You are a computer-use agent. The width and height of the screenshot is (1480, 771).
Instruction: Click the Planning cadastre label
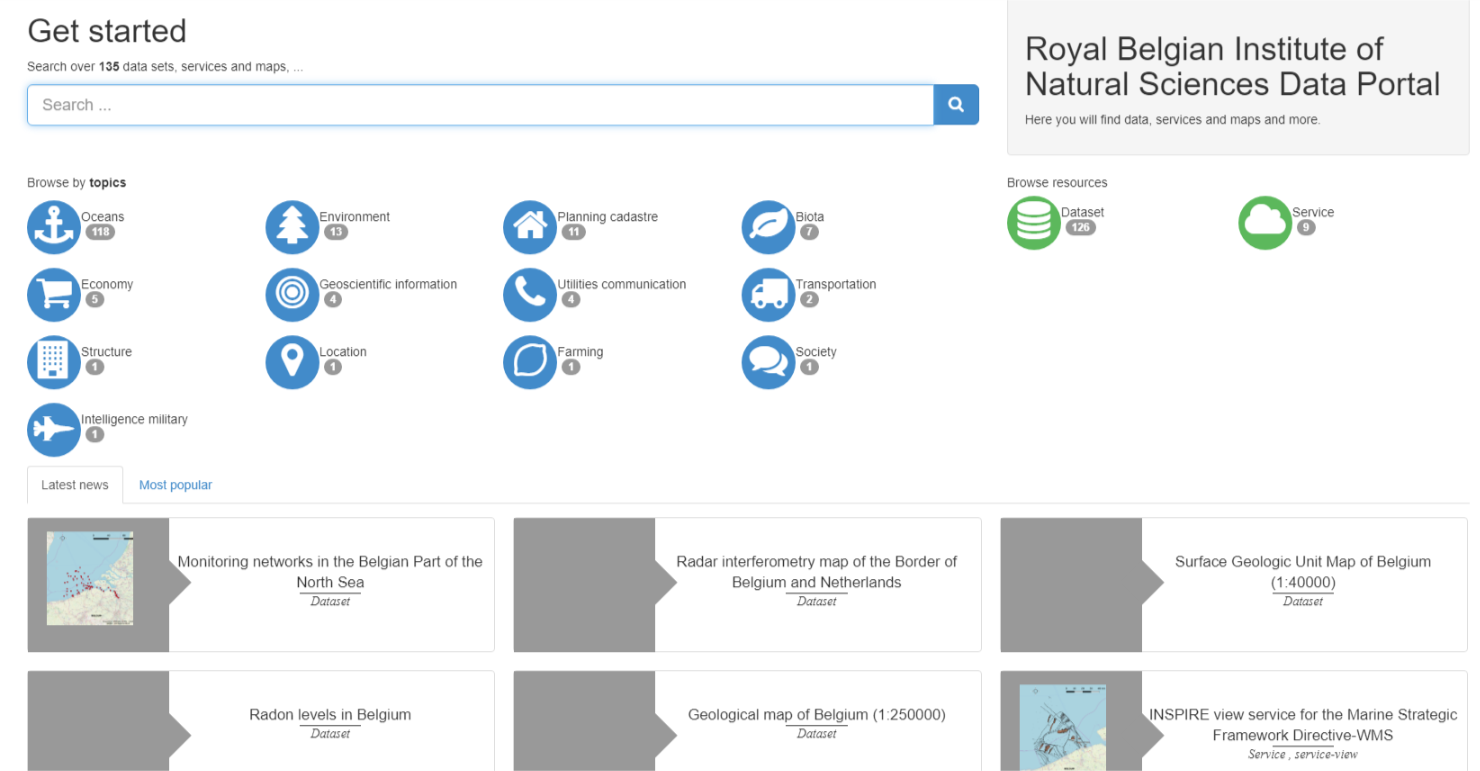coord(608,217)
